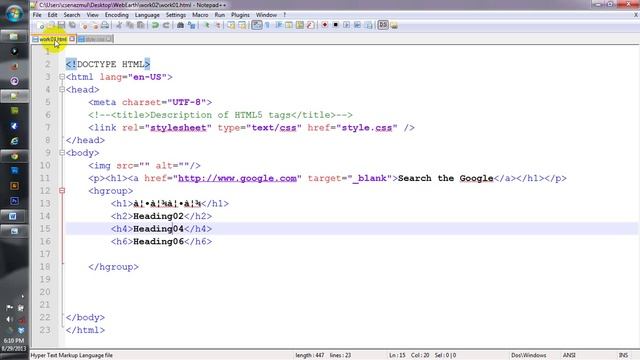Select the work01.html document tab
640x360 pixels.
pos(53,39)
